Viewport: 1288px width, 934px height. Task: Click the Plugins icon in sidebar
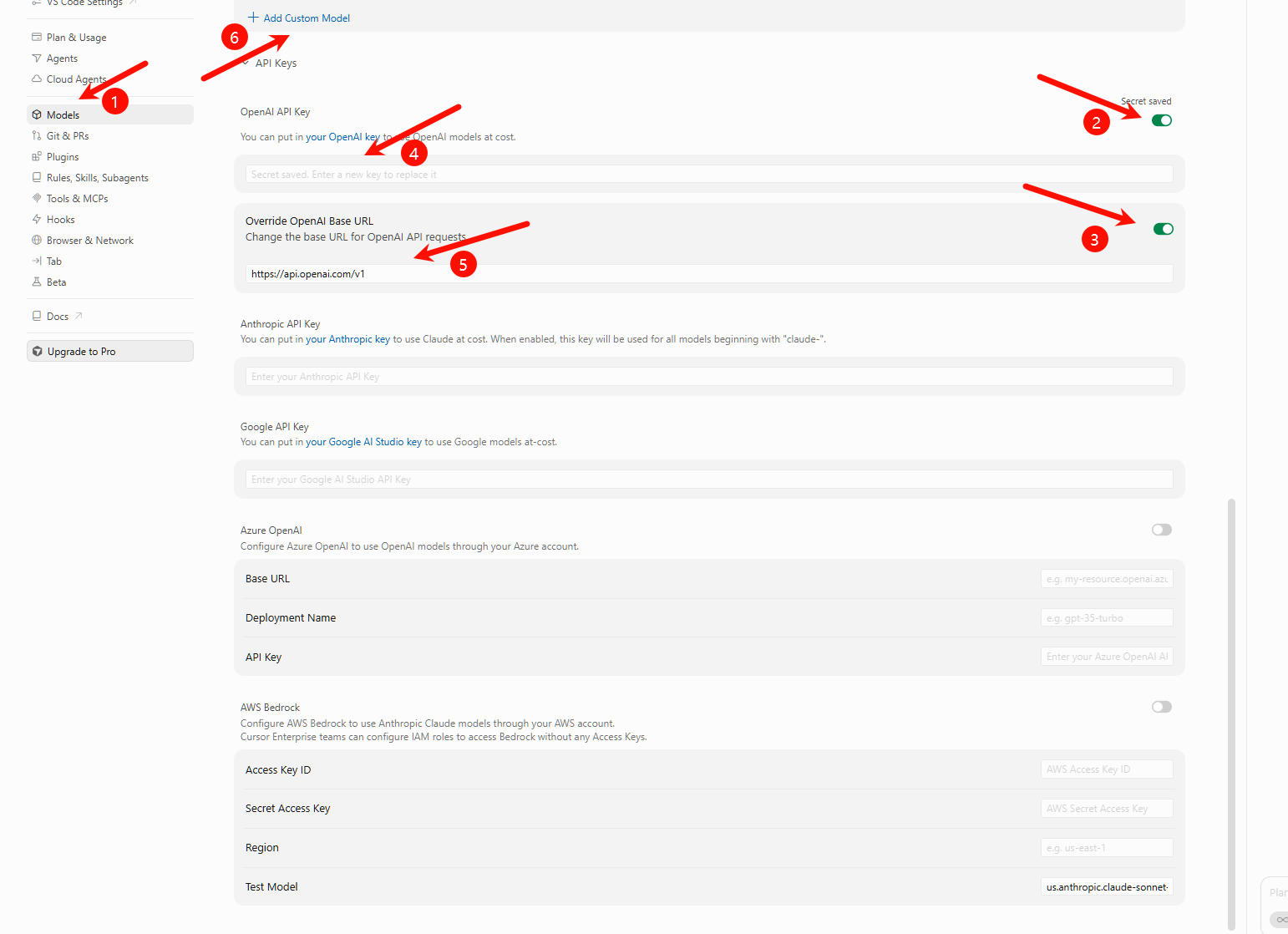point(37,156)
